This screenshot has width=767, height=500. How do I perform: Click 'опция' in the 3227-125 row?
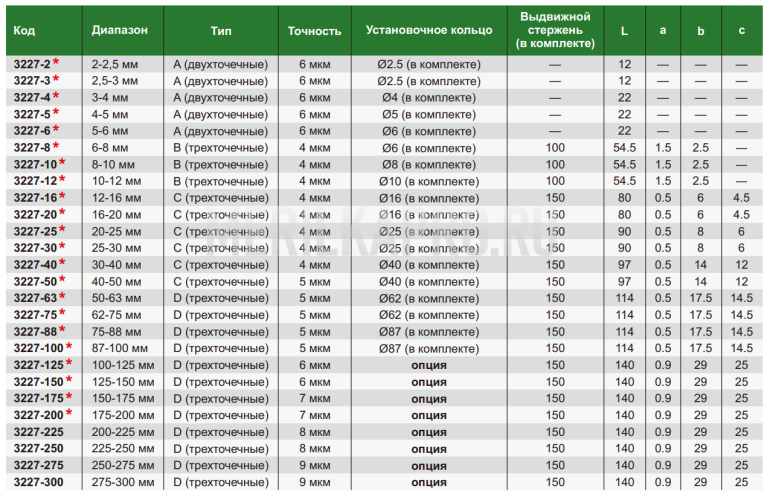tap(429, 365)
